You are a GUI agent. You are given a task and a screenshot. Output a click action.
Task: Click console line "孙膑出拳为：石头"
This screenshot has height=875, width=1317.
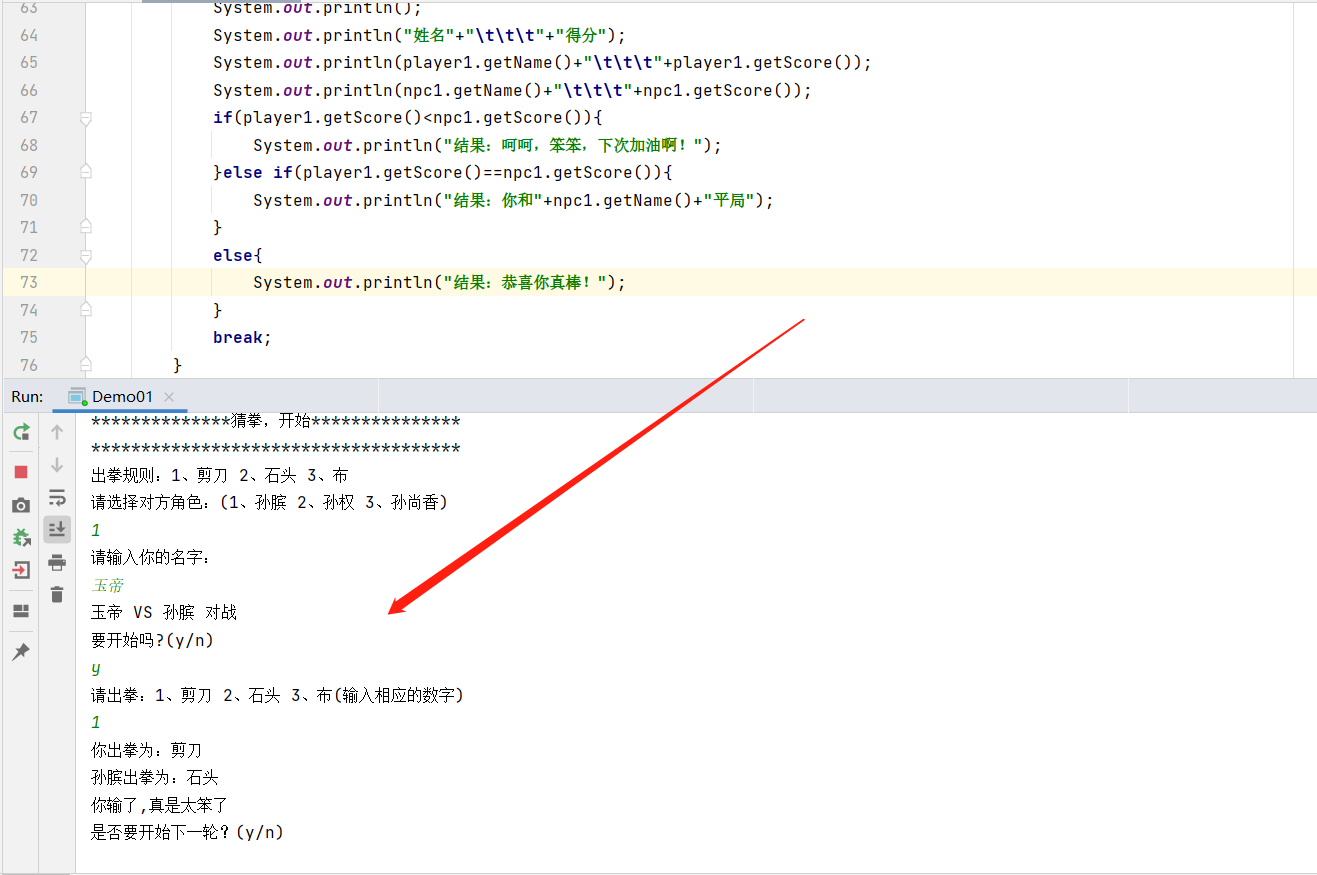click(x=155, y=777)
